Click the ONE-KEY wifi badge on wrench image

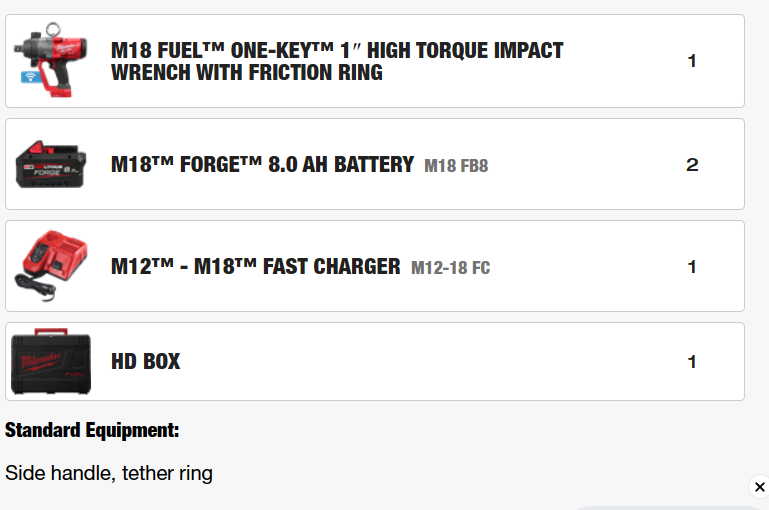pyautogui.click(x=28, y=76)
